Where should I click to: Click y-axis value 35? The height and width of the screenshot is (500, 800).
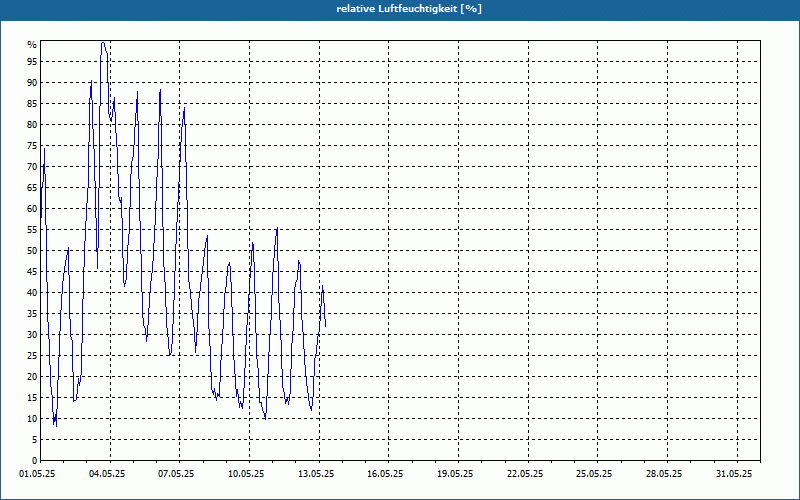(x=32, y=314)
